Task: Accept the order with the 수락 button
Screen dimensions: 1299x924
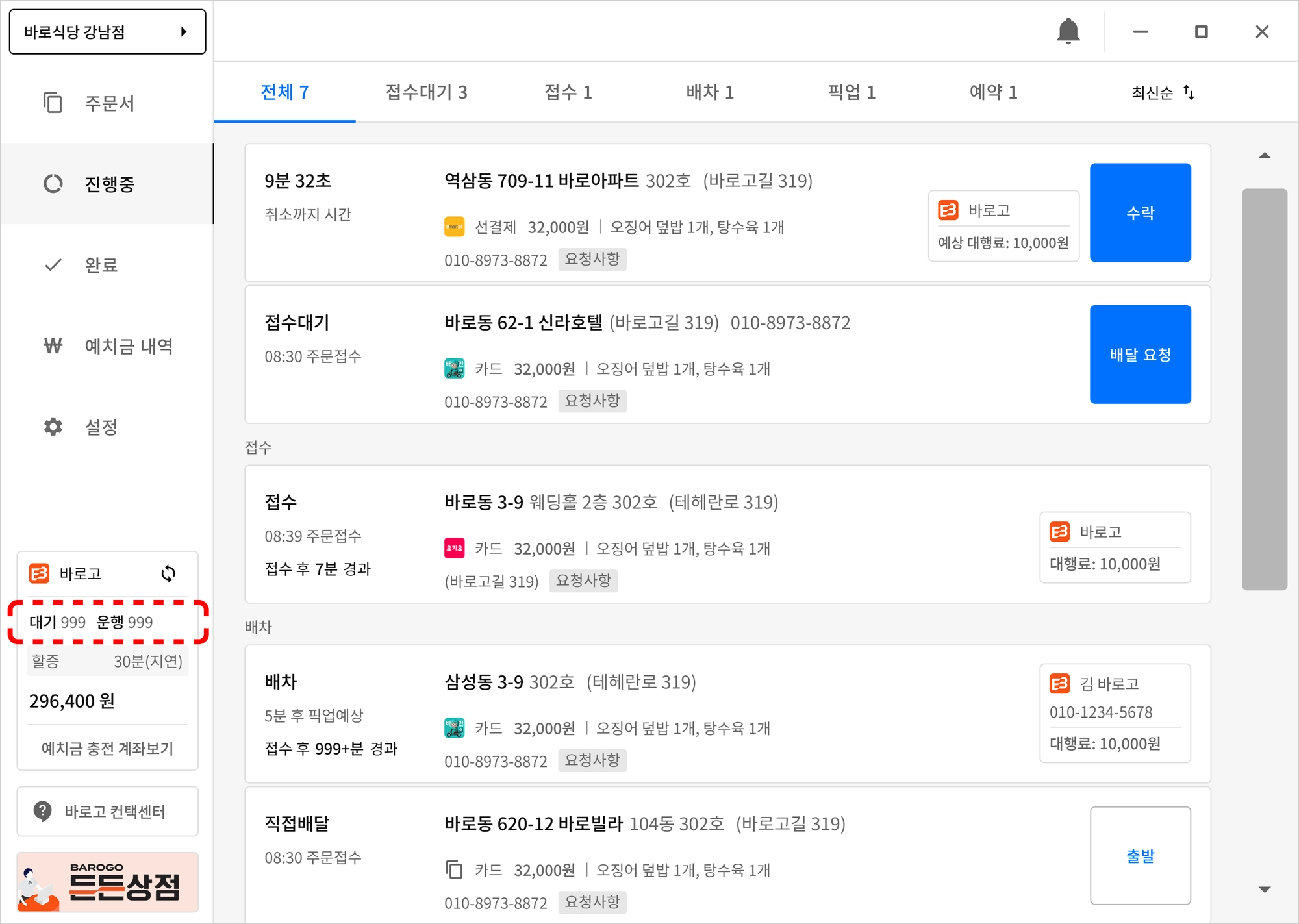Action: coord(1141,212)
